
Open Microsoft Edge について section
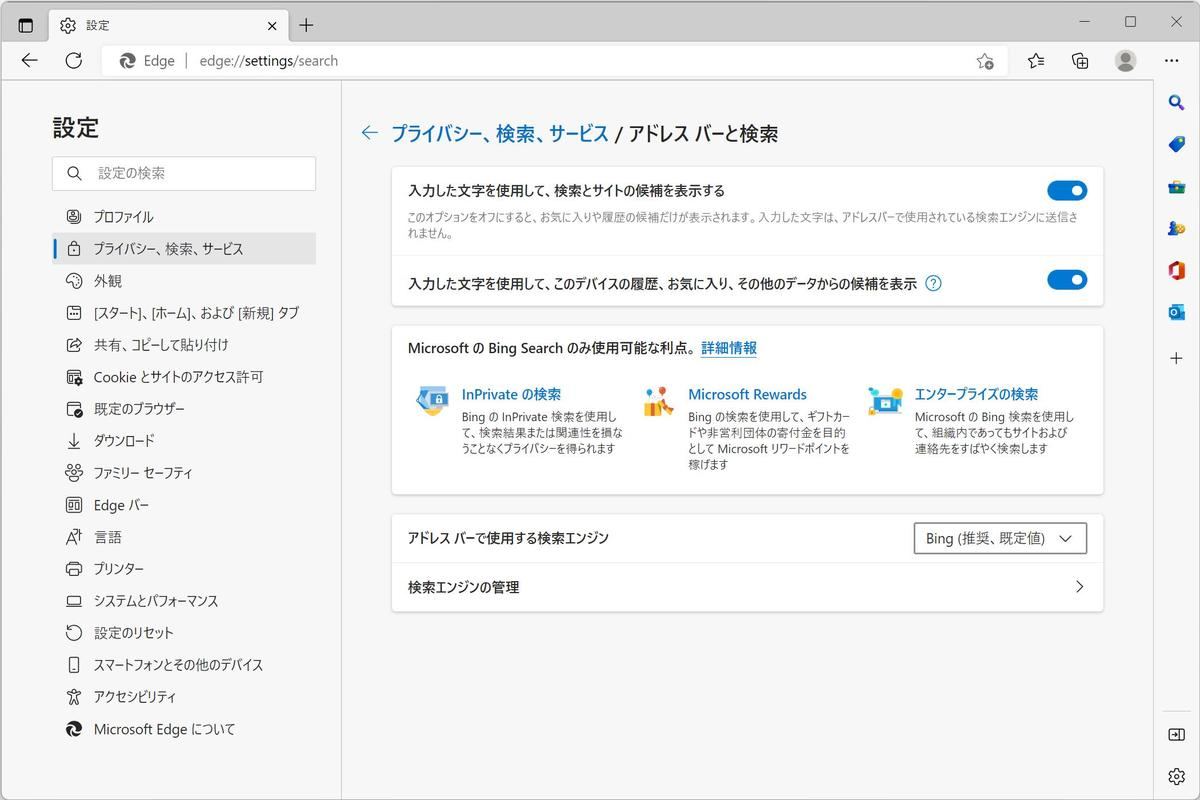point(184,729)
